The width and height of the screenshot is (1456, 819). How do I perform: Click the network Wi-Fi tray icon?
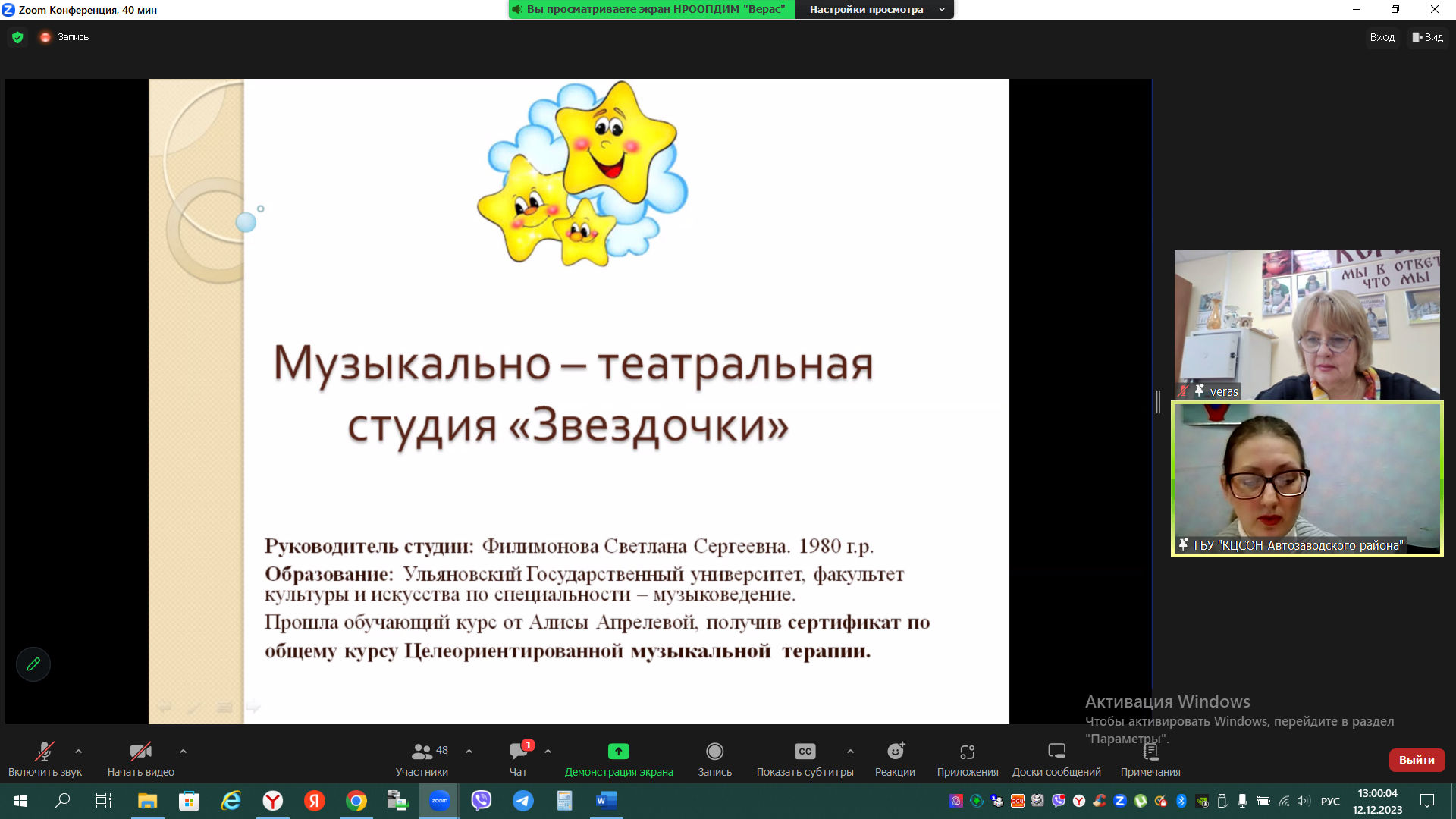tap(1284, 801)
